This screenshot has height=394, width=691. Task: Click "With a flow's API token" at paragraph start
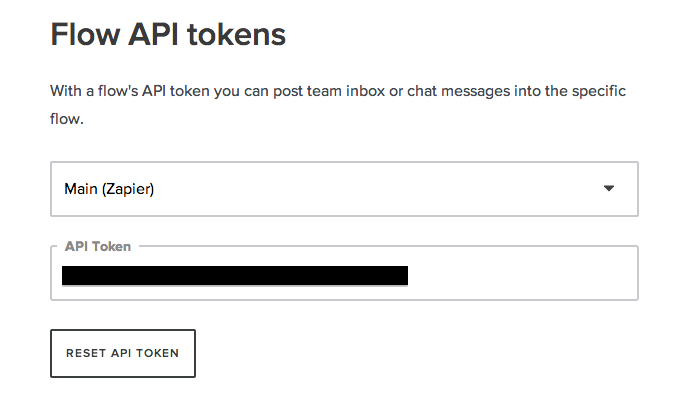(130, 91)
